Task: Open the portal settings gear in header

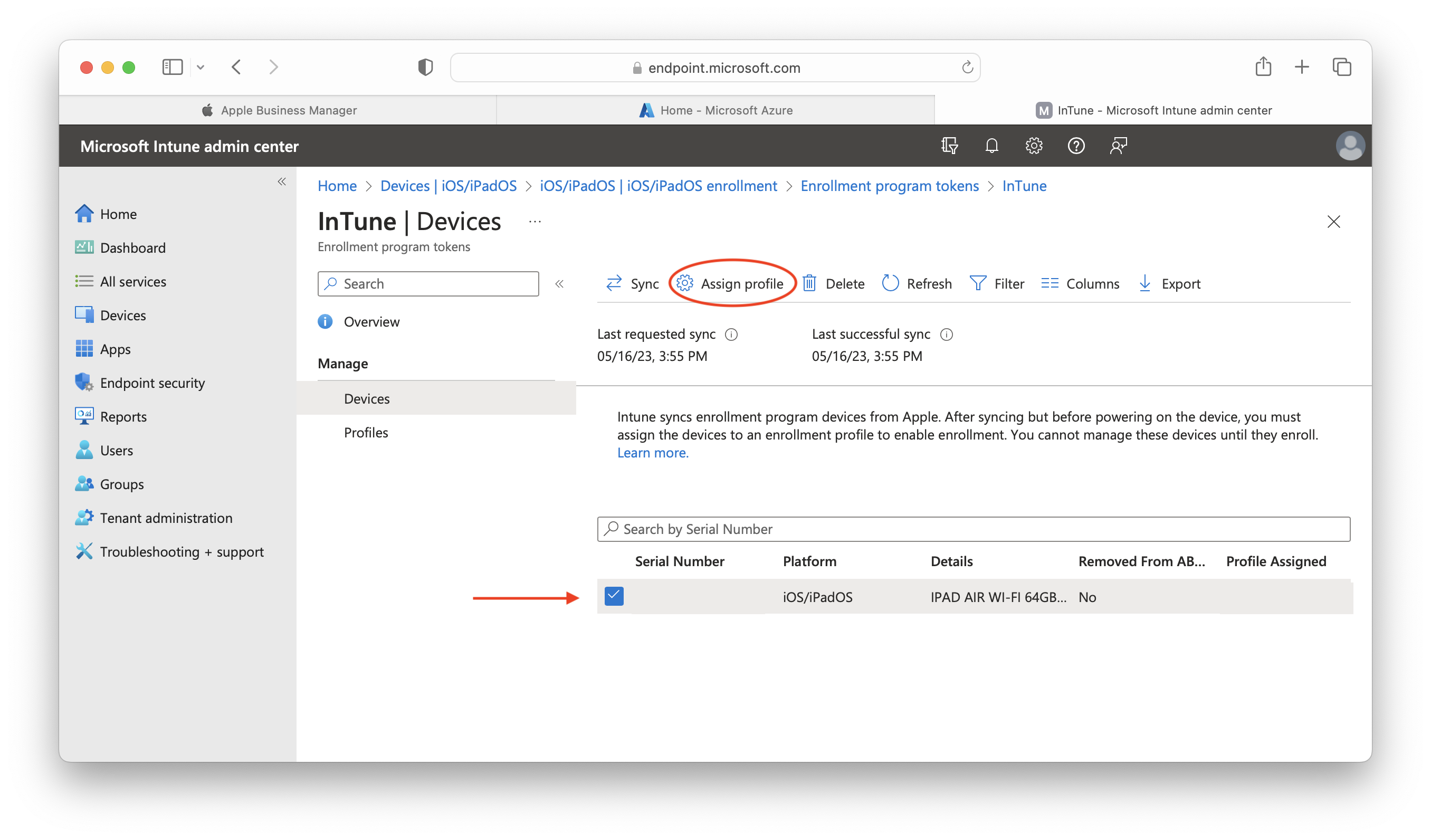Action: (1034, 146)
